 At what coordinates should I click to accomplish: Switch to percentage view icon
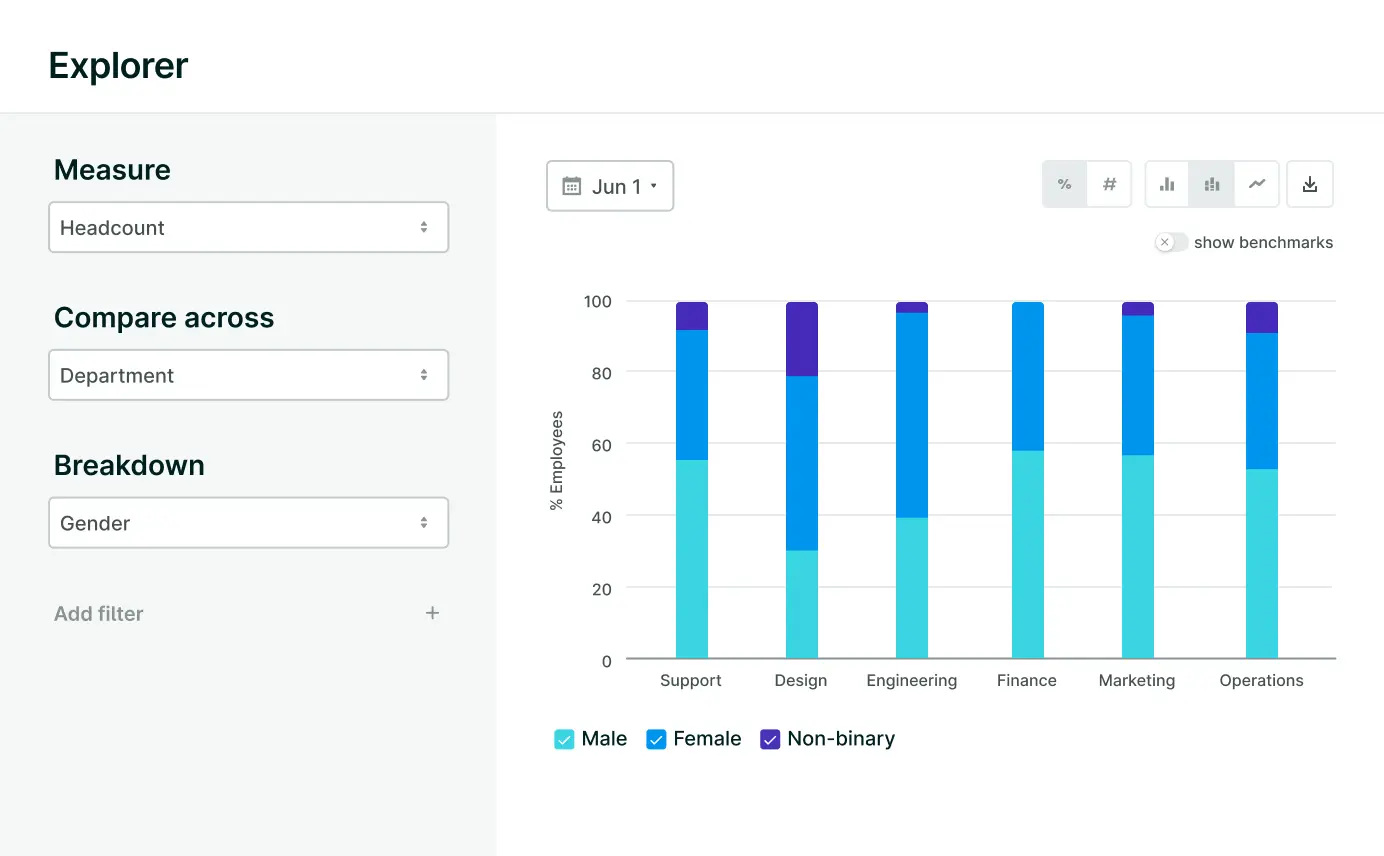point(1064,185)
